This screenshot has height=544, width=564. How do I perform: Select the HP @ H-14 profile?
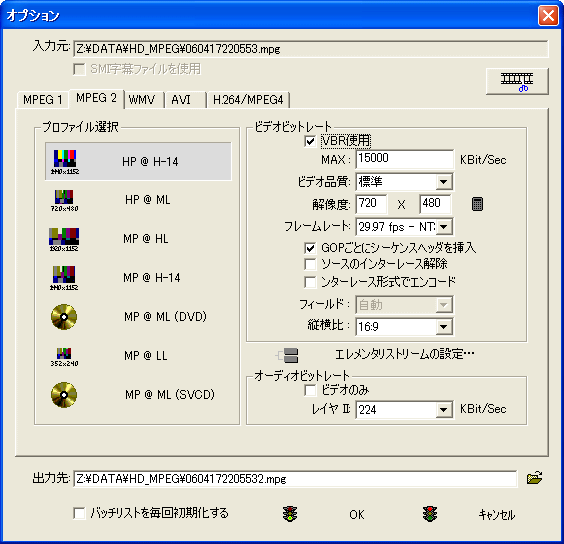pyautogui.click(x=138, y=162)
